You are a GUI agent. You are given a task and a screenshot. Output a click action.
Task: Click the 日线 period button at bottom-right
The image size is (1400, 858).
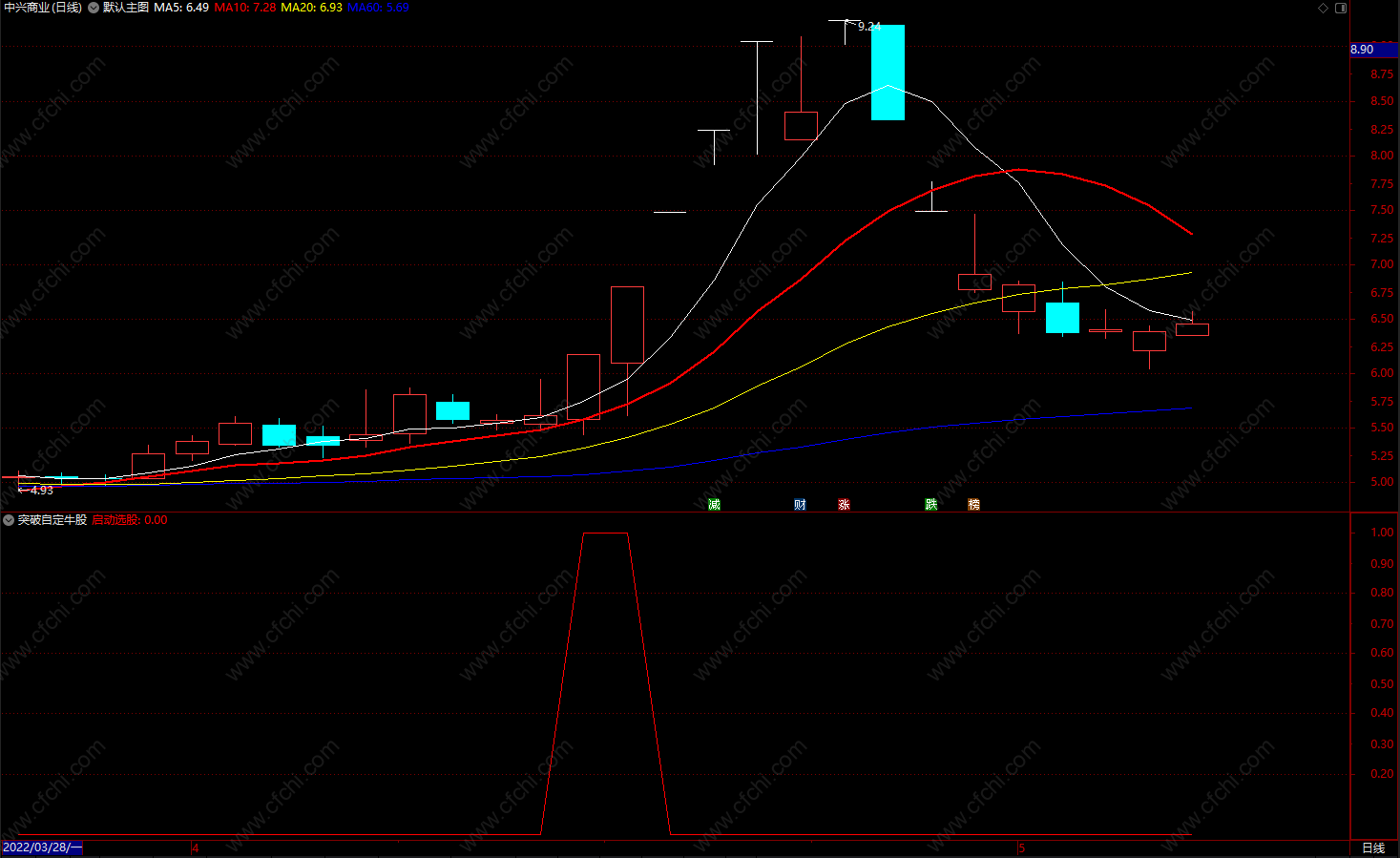[1373, 848]
